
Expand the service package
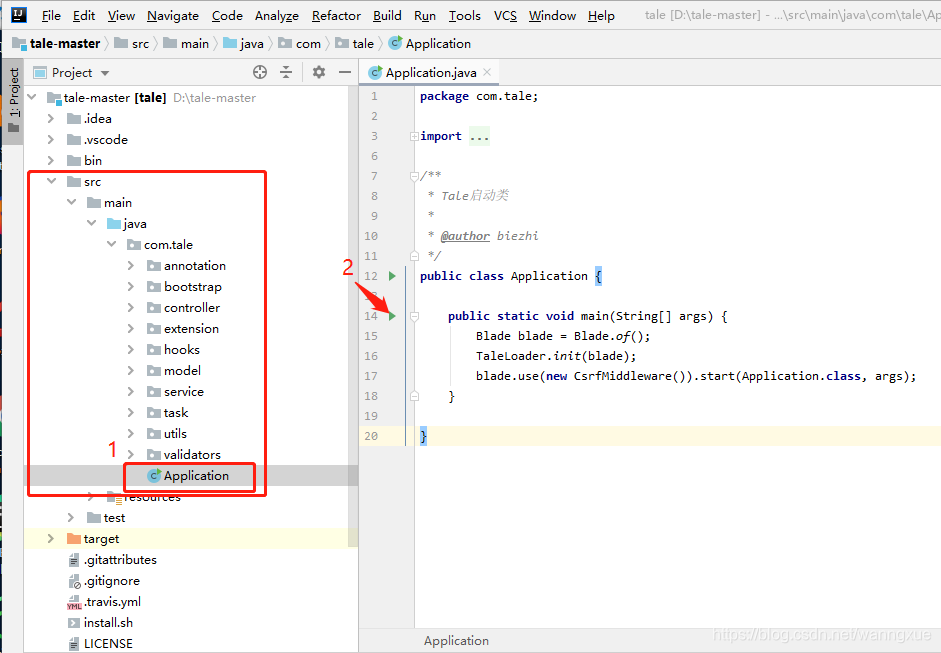pyautogui.click(x=131, y=391)
